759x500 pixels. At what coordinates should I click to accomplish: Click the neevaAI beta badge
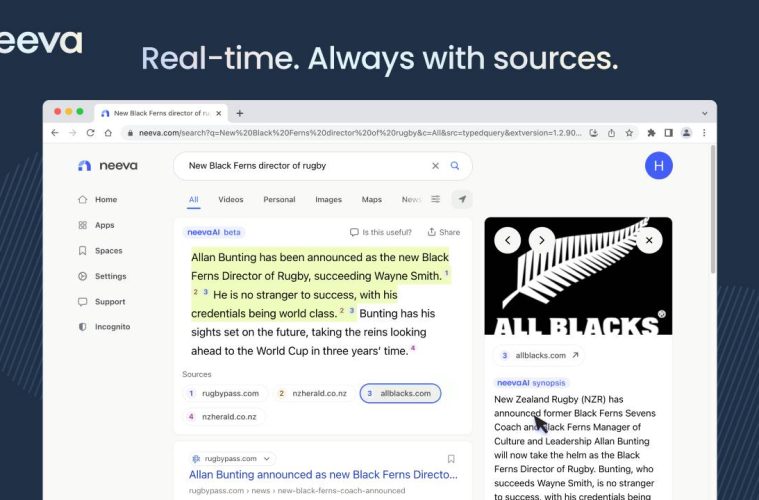(x=214, y=232)
